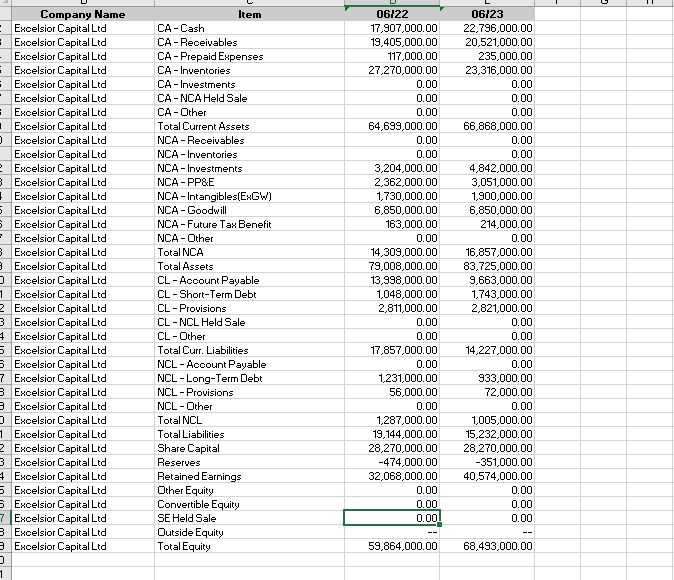Image resolution: width=674 pixels, height=580 pixels.
Task: Select the CA - Inventories item cell
Action: coord(249,70)
